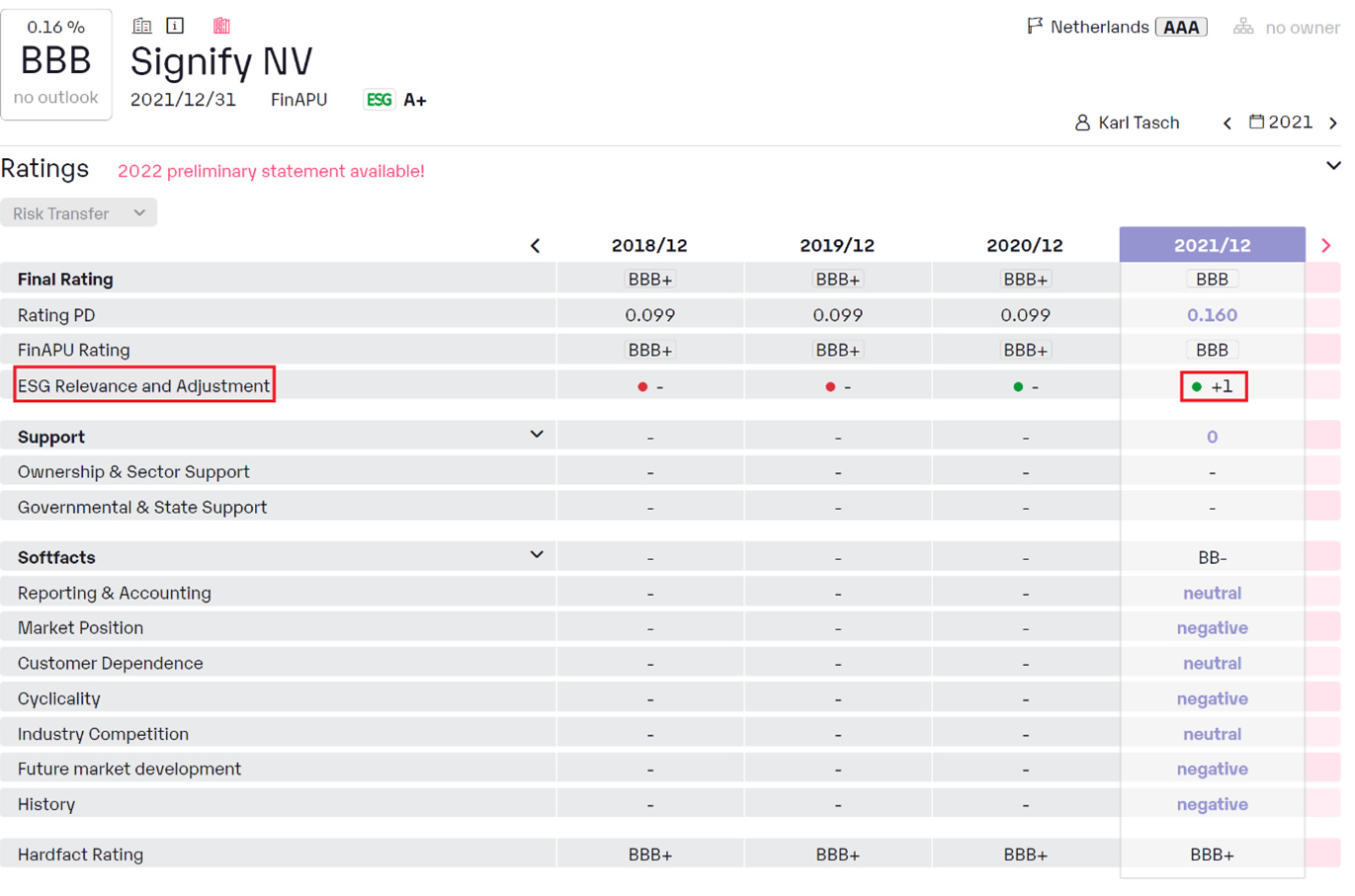Image resolution: width=1355 pixels, height=896 pixels.
Task: Click the ESG Relevance and Adjustment label
Action: [143, 385]
